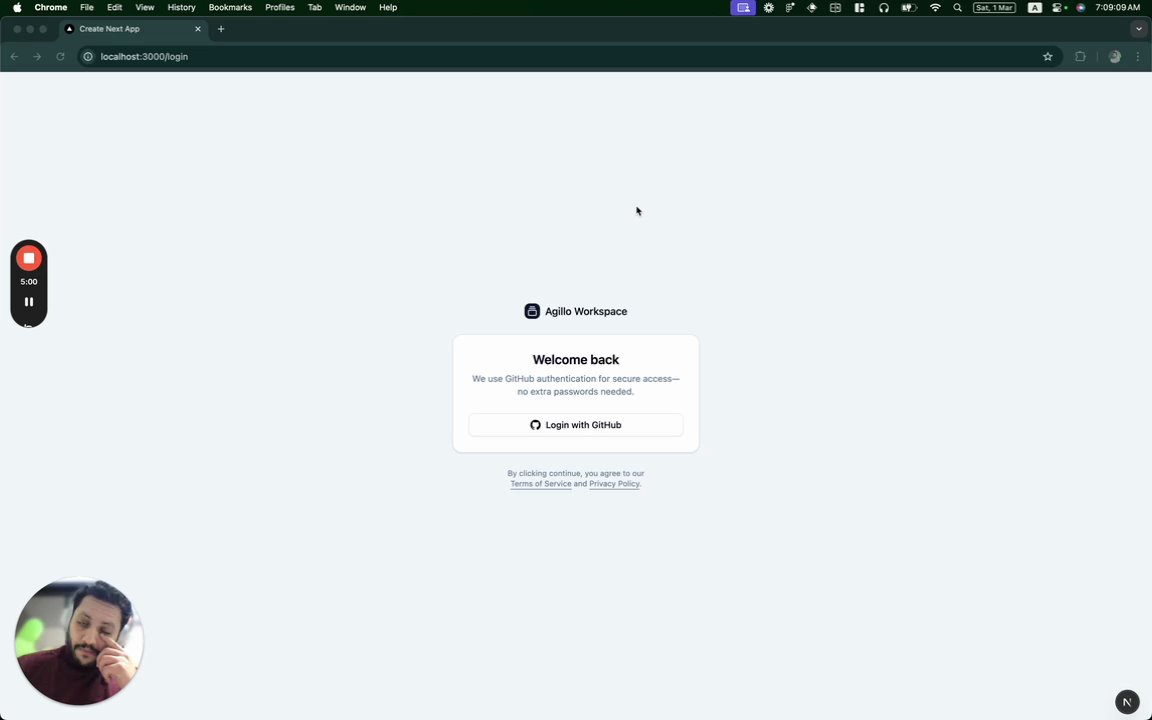The image size is (1152, 720).
Task: Open Spotlight search magnifier
Action: tap(957, 7)
